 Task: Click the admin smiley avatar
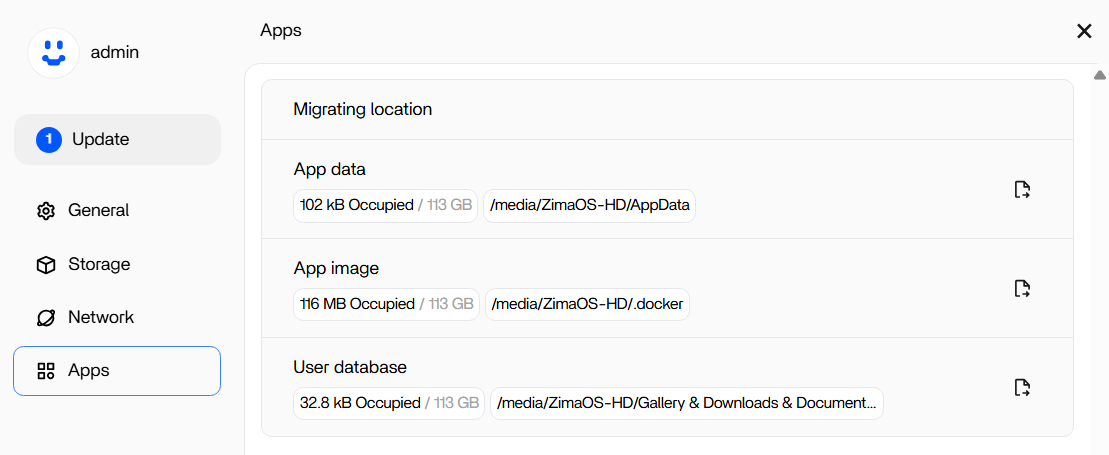[53, 52]
